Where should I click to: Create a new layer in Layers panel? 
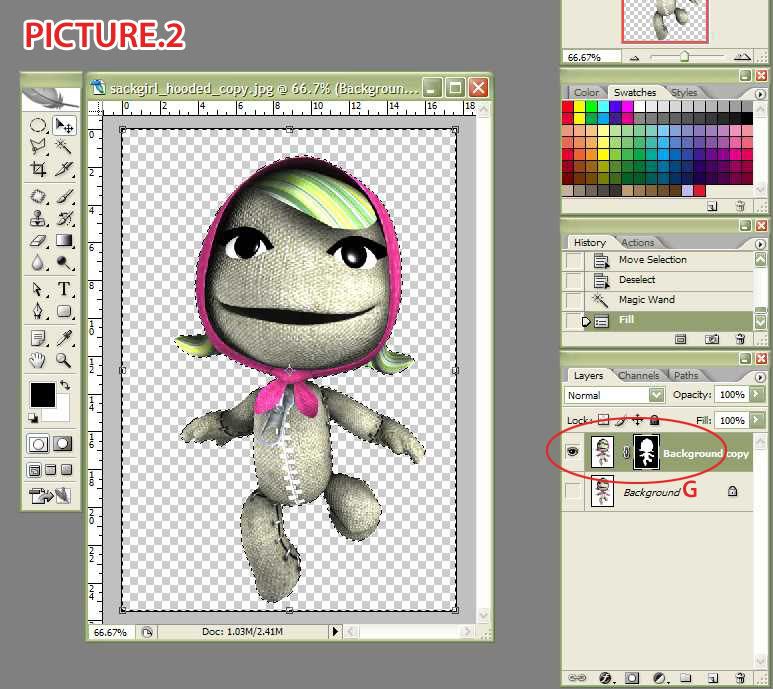point(712,679)
